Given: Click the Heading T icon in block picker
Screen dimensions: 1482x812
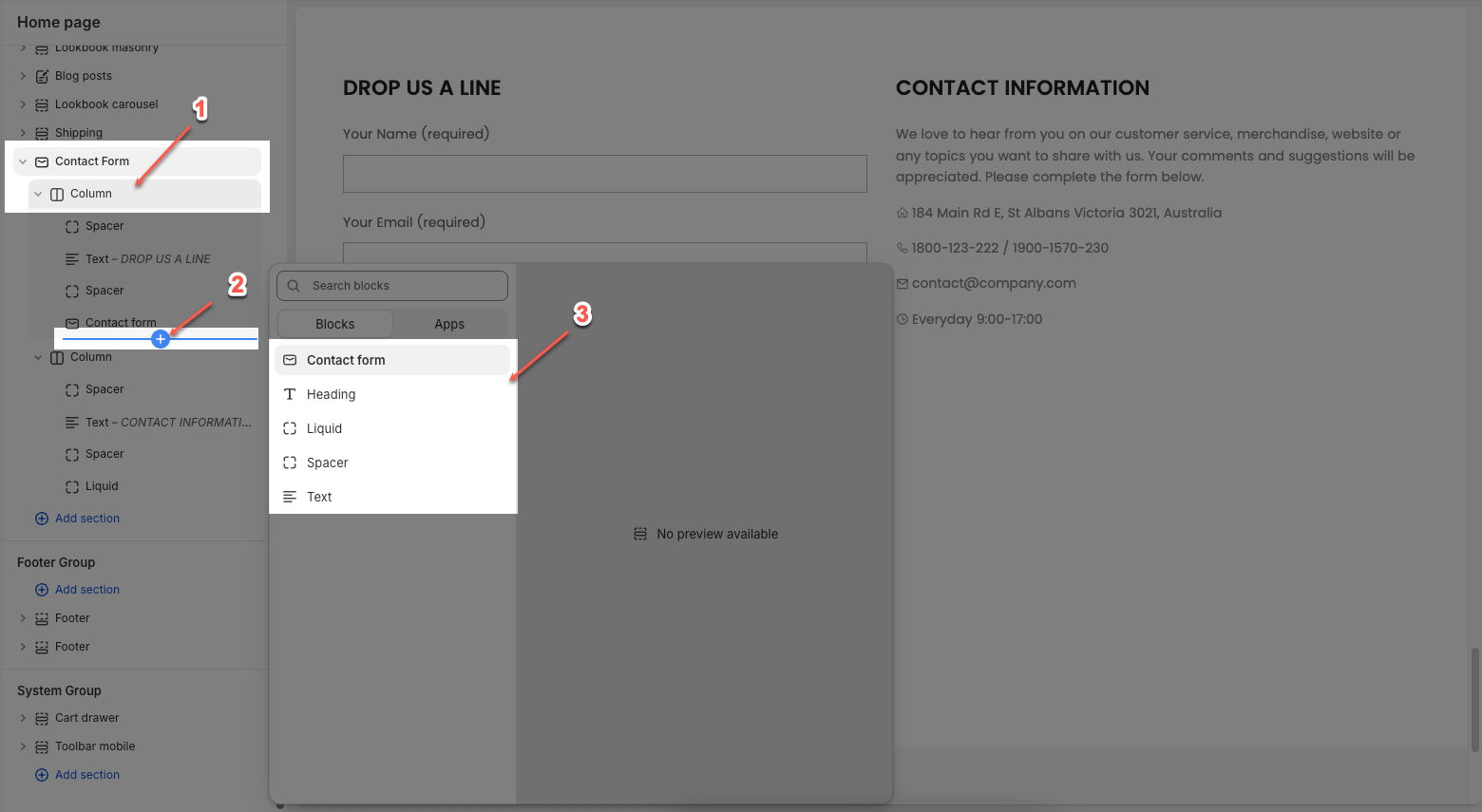Looking at the screenshot, I should click(290, 394).
